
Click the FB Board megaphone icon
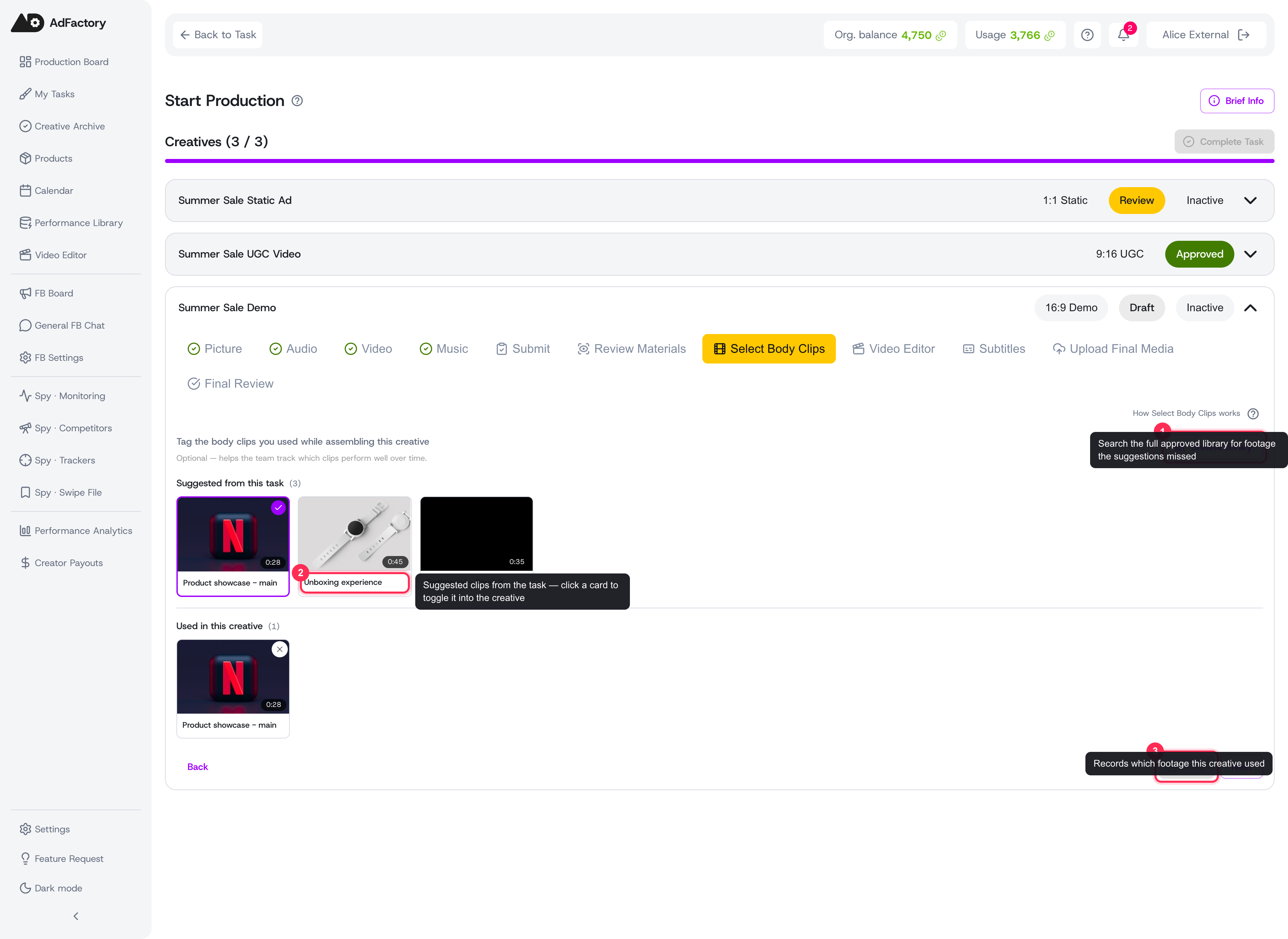click(25, 293)
